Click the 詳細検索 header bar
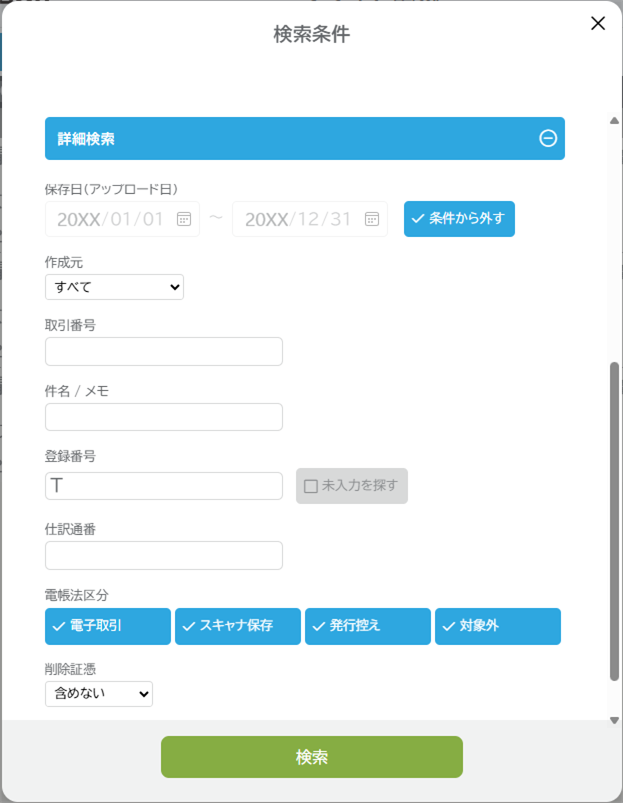 [x=305, y=138]
